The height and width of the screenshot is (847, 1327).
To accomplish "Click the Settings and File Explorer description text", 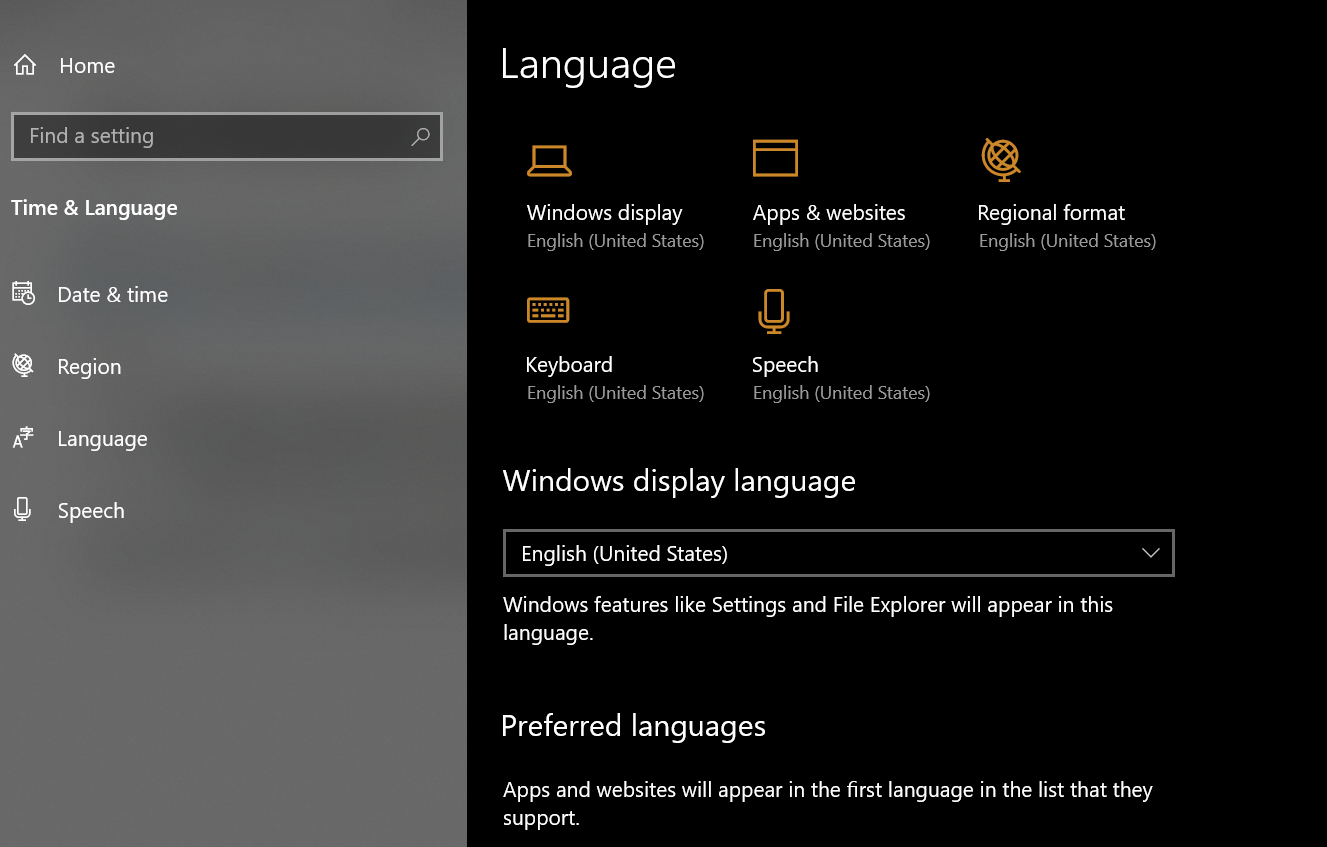I will (x=808, y=619).
